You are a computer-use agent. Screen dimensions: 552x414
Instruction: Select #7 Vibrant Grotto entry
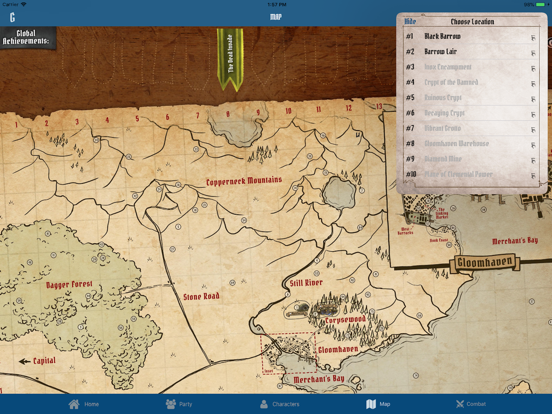(x=471, y=128)
